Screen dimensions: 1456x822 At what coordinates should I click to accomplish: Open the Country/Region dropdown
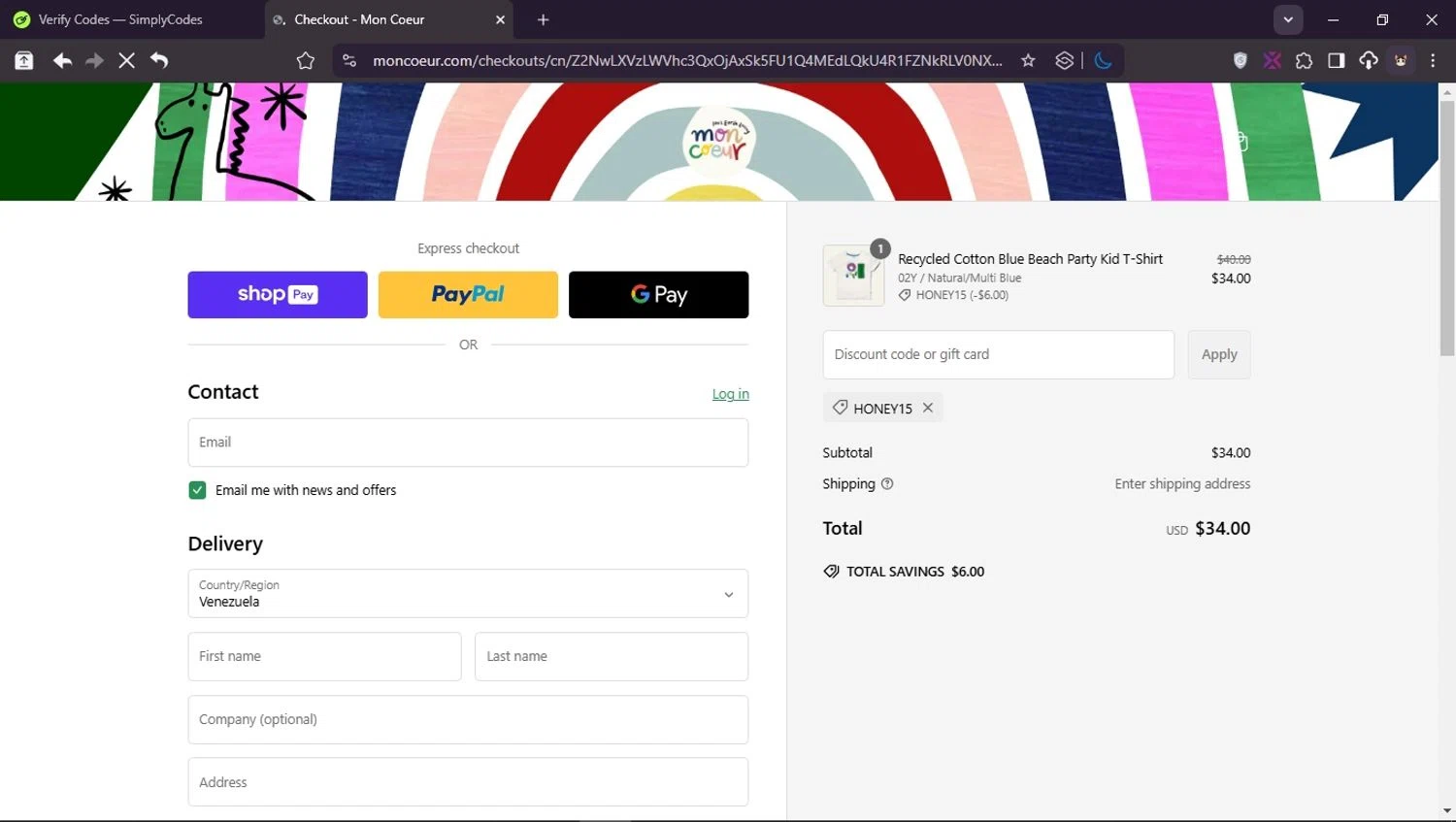pos(468,593)
